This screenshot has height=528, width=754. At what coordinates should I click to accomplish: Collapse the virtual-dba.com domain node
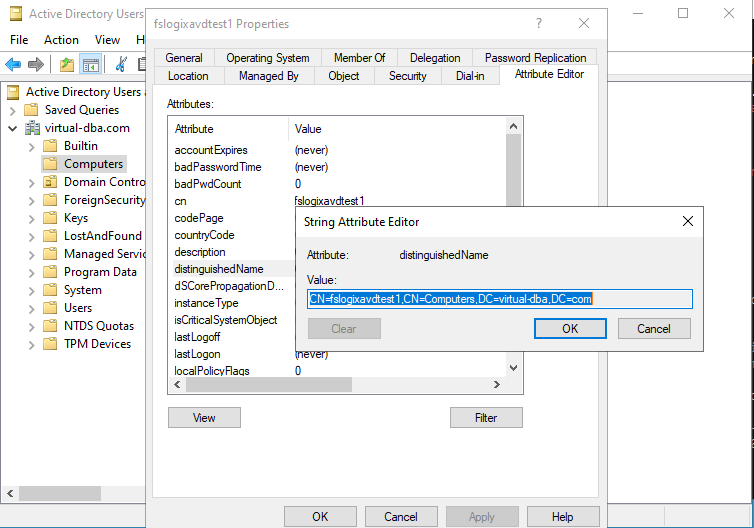(x=13, y=128)
